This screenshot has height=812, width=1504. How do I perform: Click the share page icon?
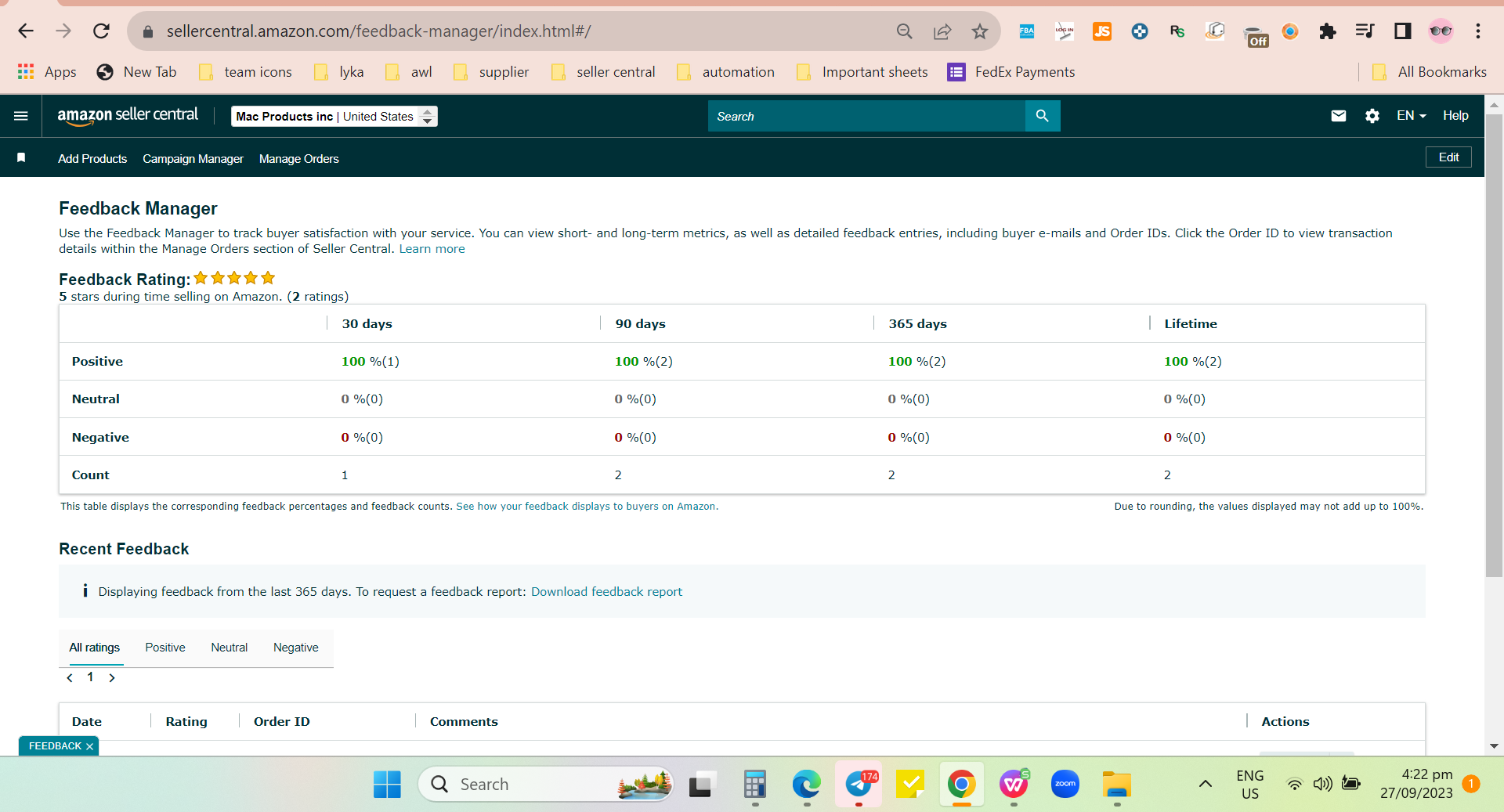coord(942,31)
